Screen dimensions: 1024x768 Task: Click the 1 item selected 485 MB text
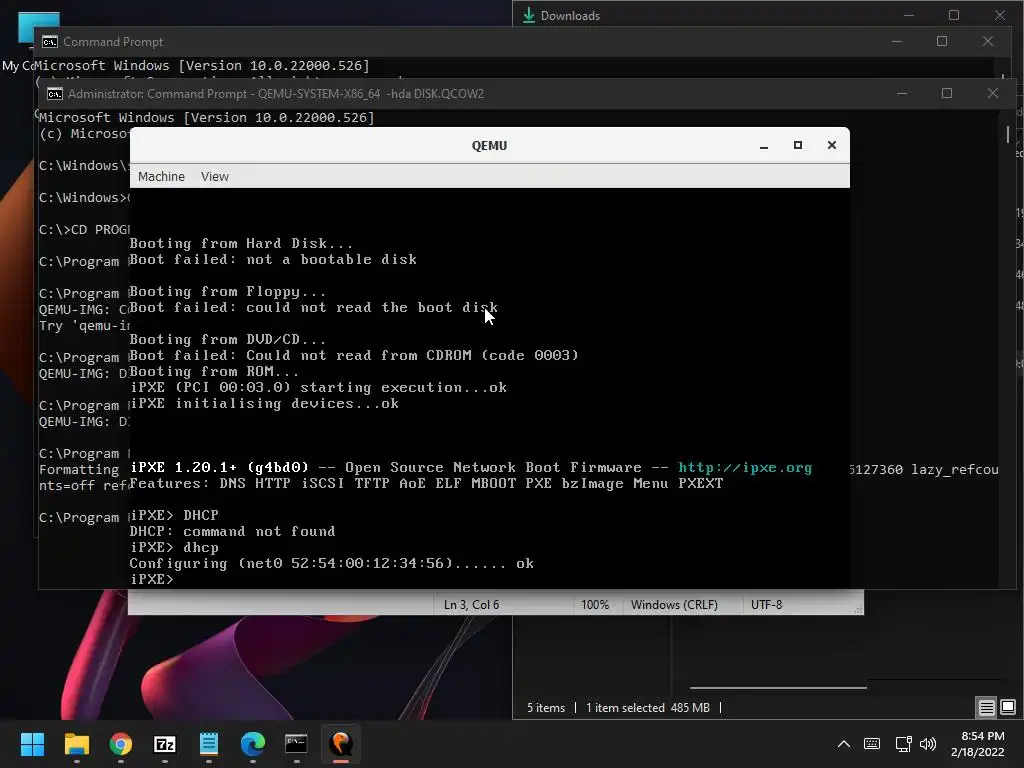pos(647,708)
